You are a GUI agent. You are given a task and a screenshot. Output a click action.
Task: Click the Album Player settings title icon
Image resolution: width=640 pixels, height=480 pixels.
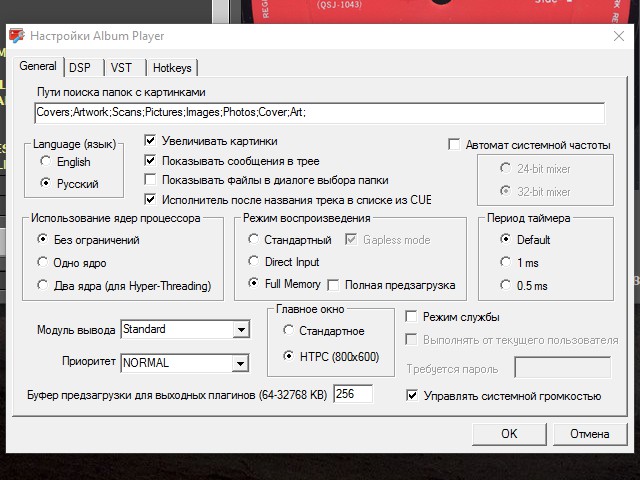click(17, 36)
